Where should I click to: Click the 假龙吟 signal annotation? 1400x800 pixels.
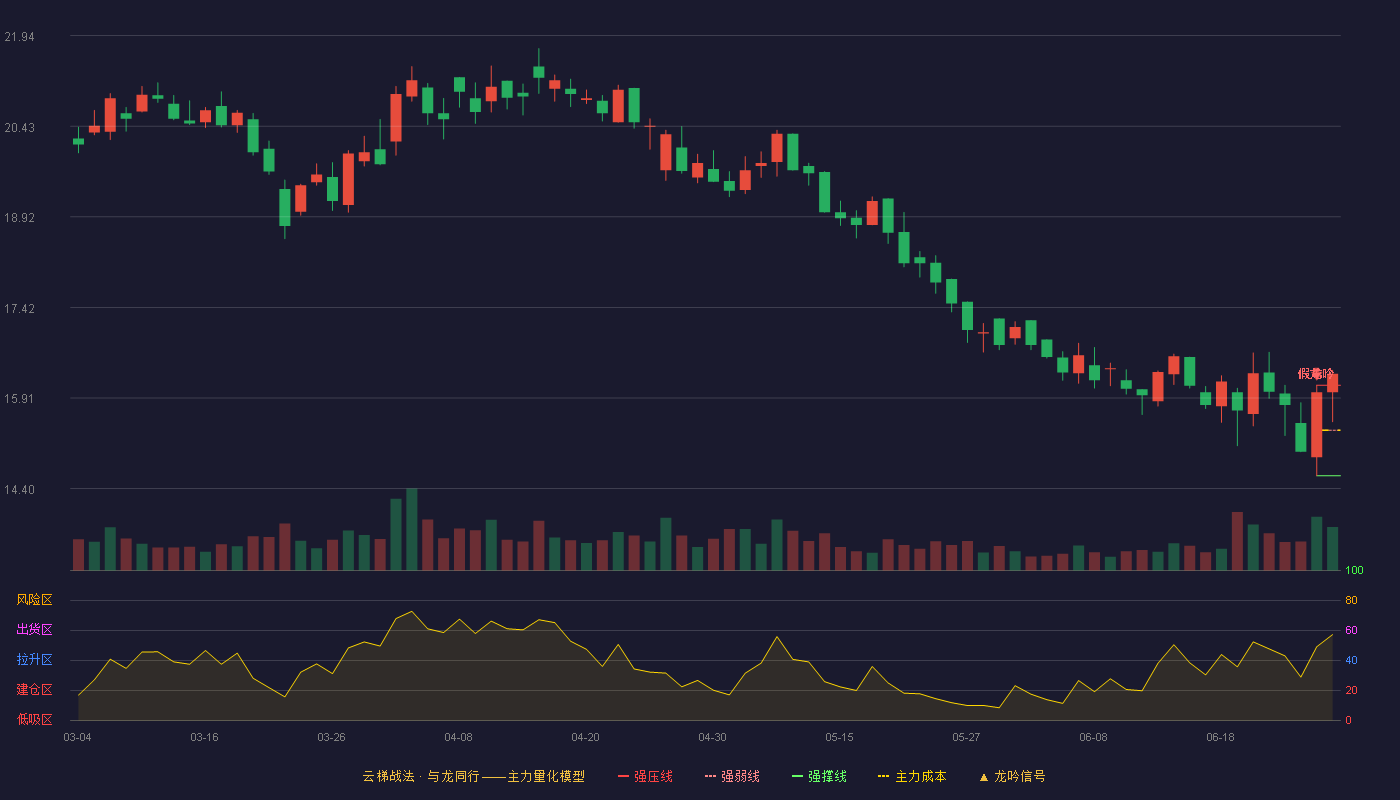point(1316,373)
